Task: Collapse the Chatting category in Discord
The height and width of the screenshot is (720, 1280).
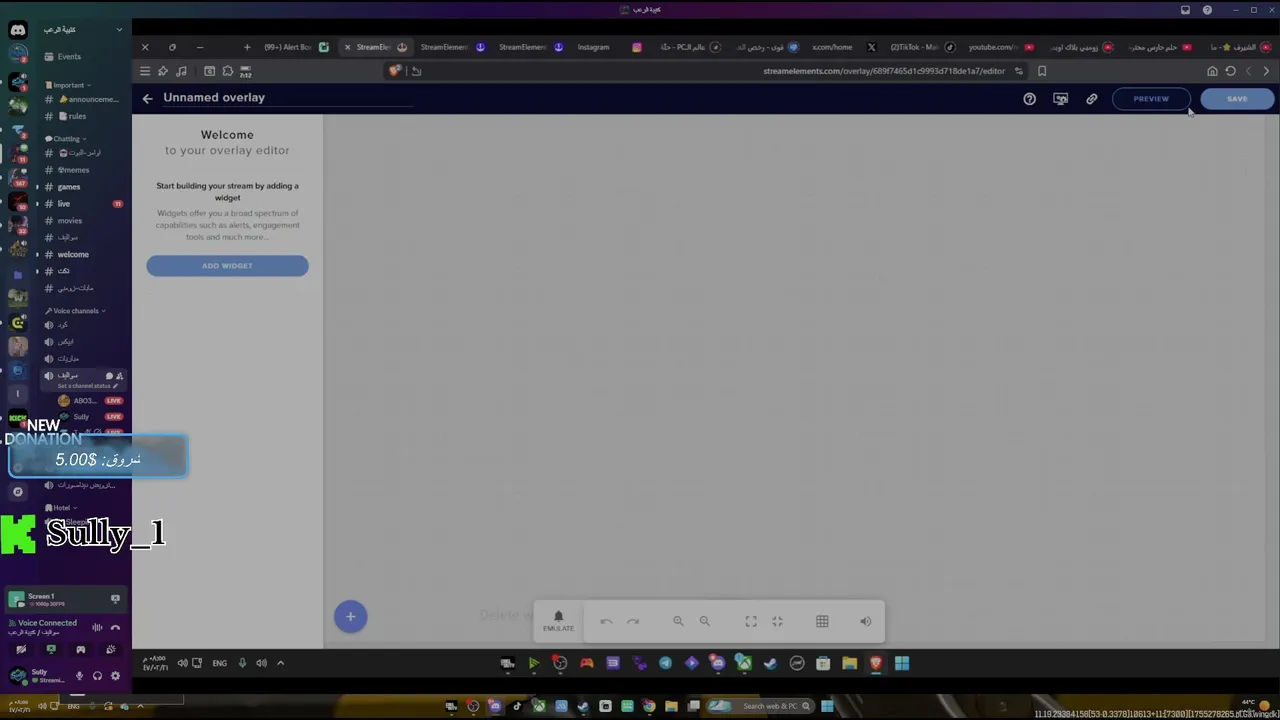Action: 66,139
